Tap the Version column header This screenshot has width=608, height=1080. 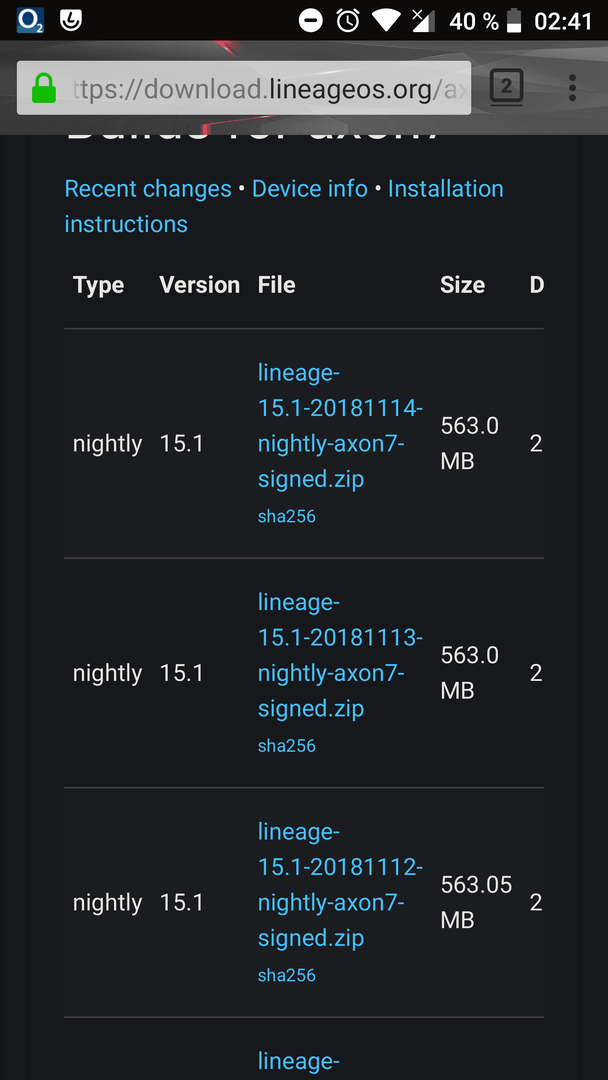coord(200,285)
